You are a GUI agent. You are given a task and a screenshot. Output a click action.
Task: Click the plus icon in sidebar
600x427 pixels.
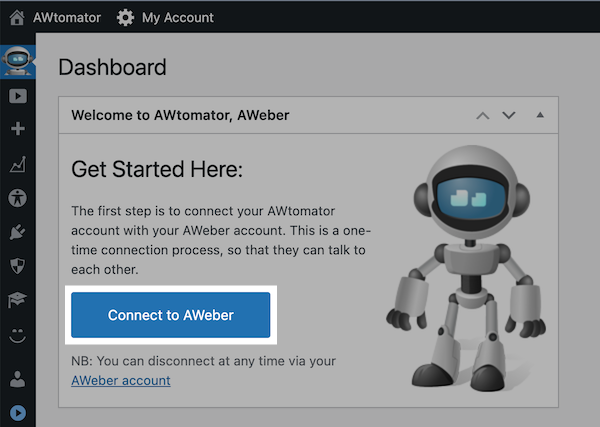tap(17, 129)
